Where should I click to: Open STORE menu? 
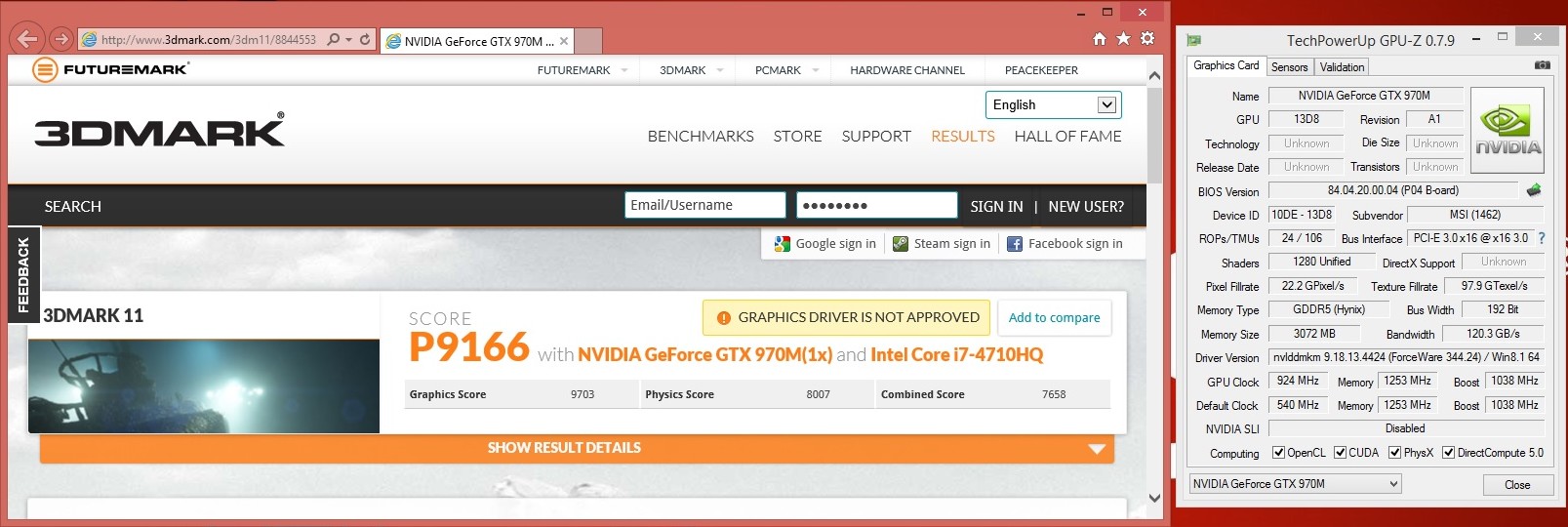(797, 137)
